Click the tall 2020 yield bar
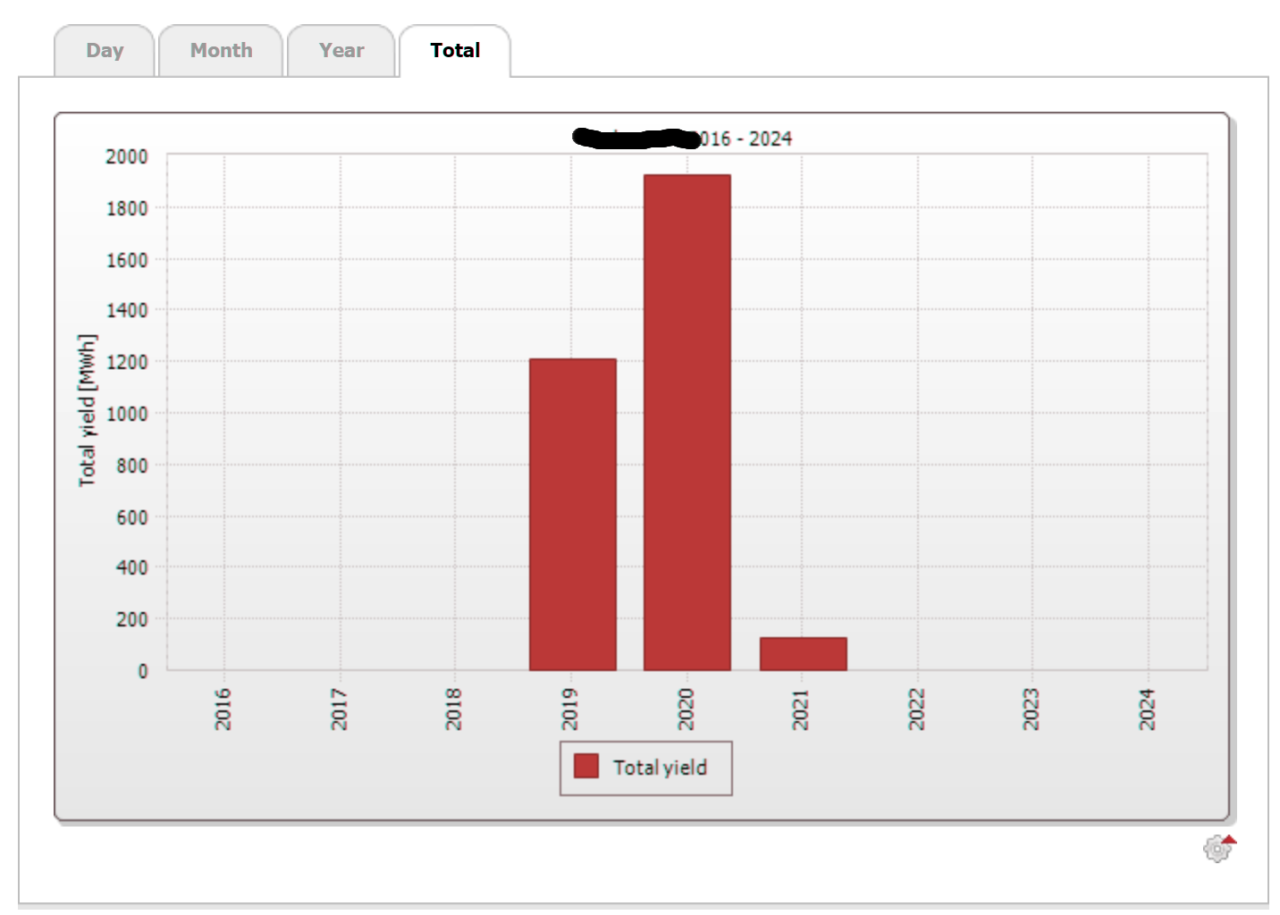1280x915 pixels. tap(687, 422)
